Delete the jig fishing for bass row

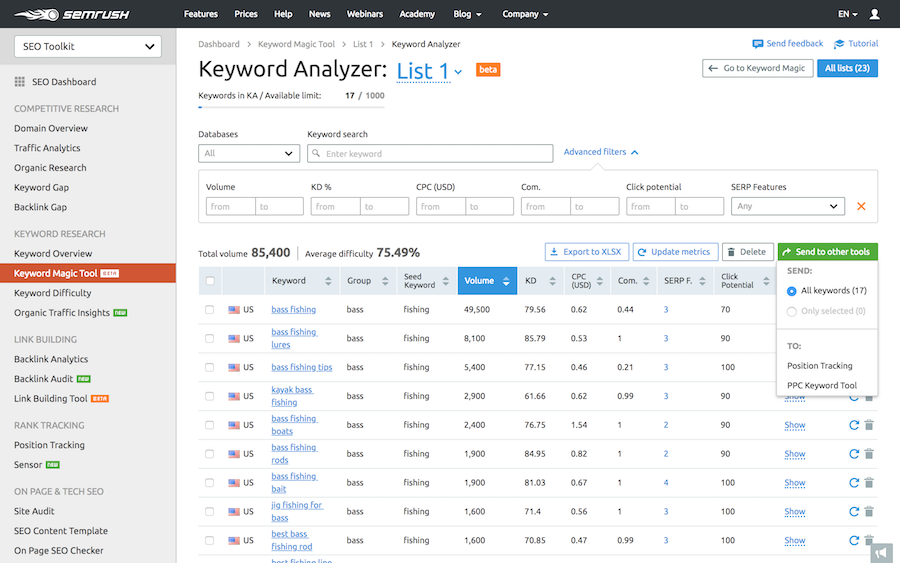[x=869, y=511]
